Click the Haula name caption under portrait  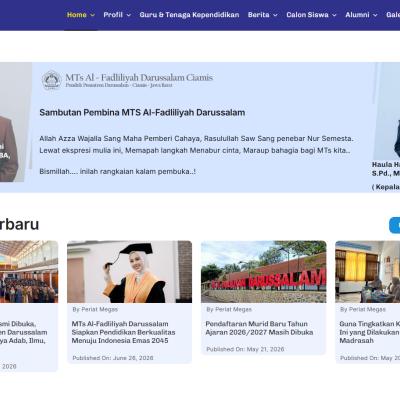386,169
